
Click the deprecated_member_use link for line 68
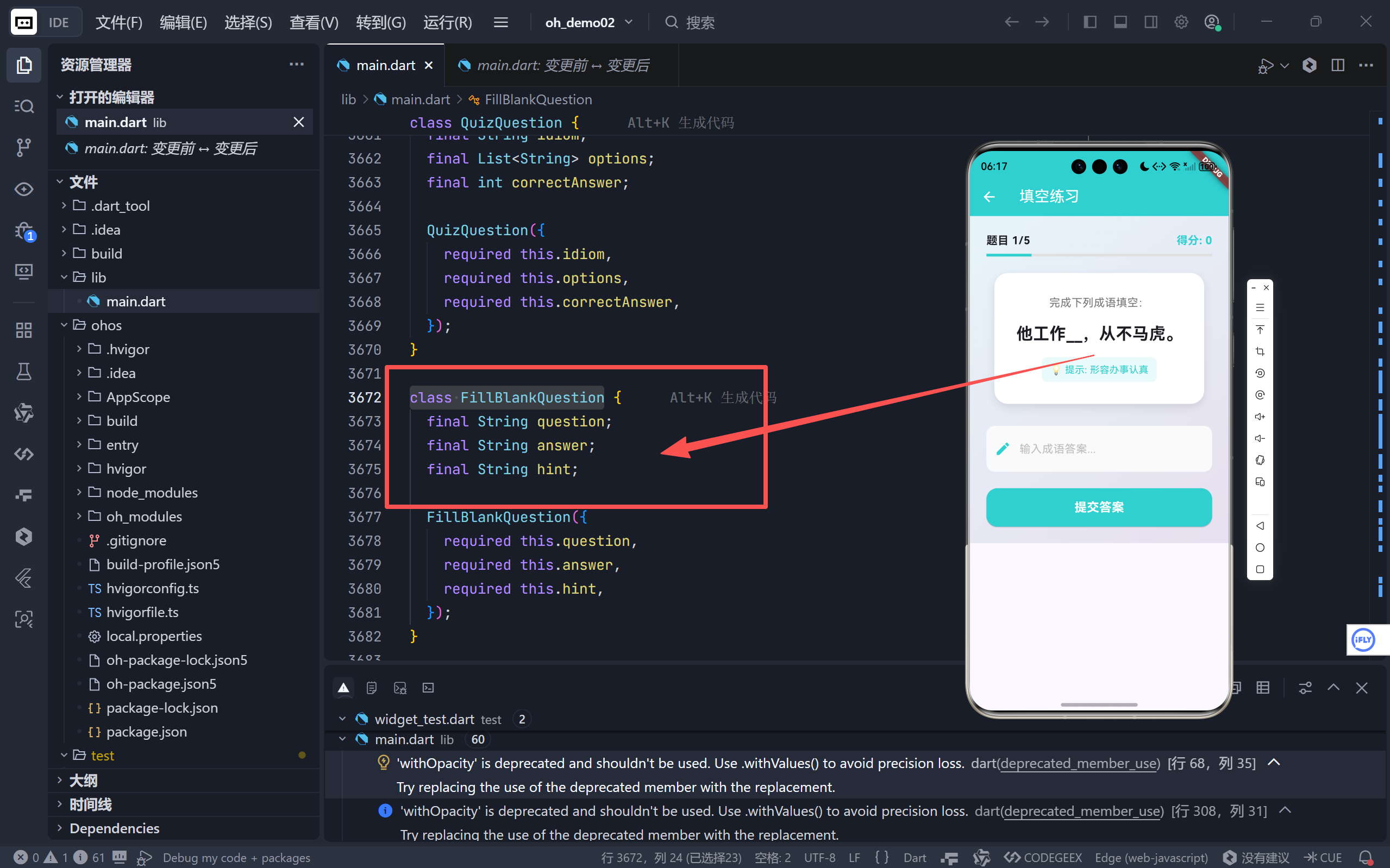coord(1079,764)
